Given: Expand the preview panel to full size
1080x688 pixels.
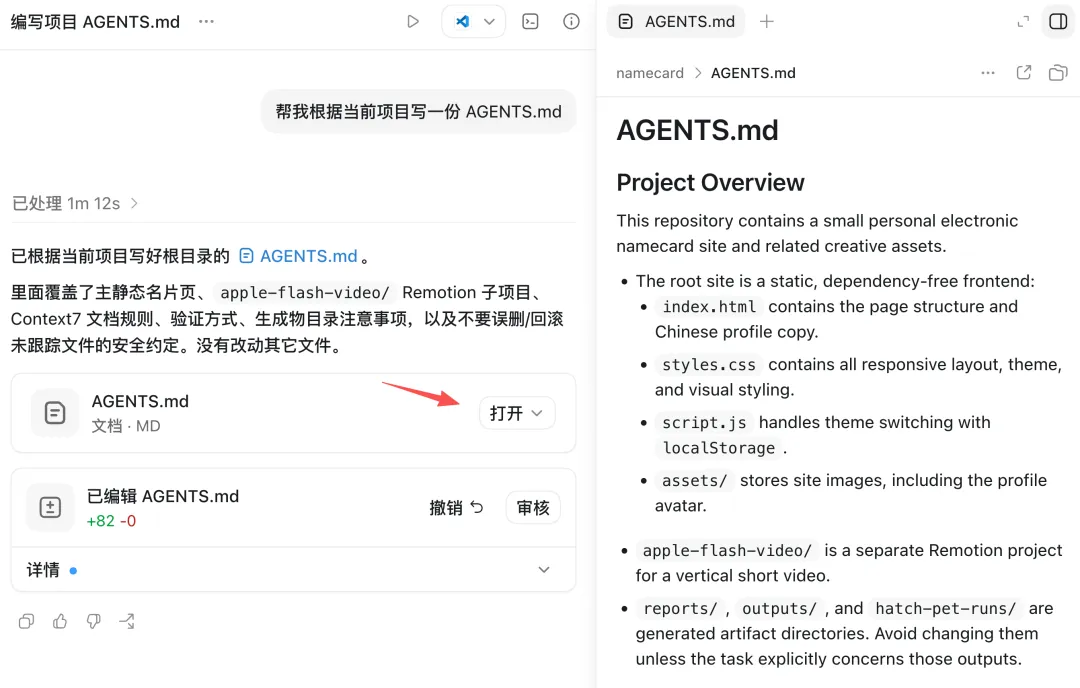Looking at the screenshot, I should 1023,21.
